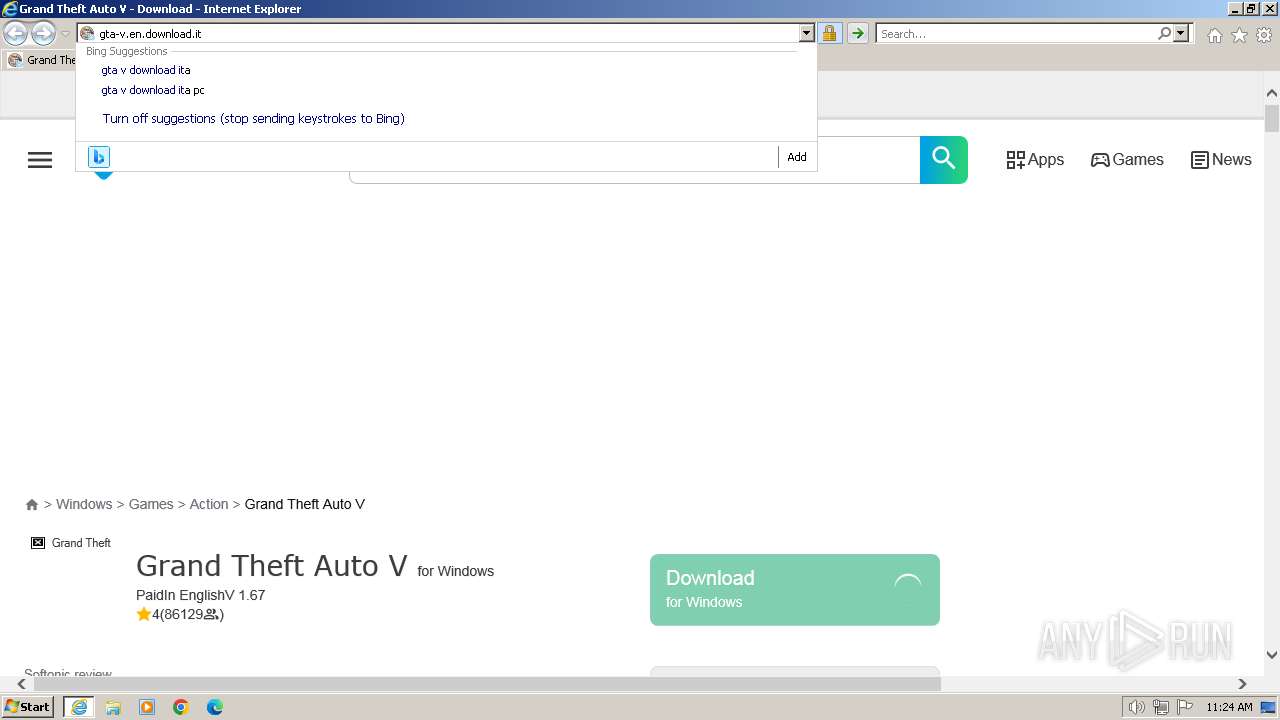The height and width of the screenshot is (720, 1280).
Task: Click the address bar URL field
Action: (x=438, y=34)
